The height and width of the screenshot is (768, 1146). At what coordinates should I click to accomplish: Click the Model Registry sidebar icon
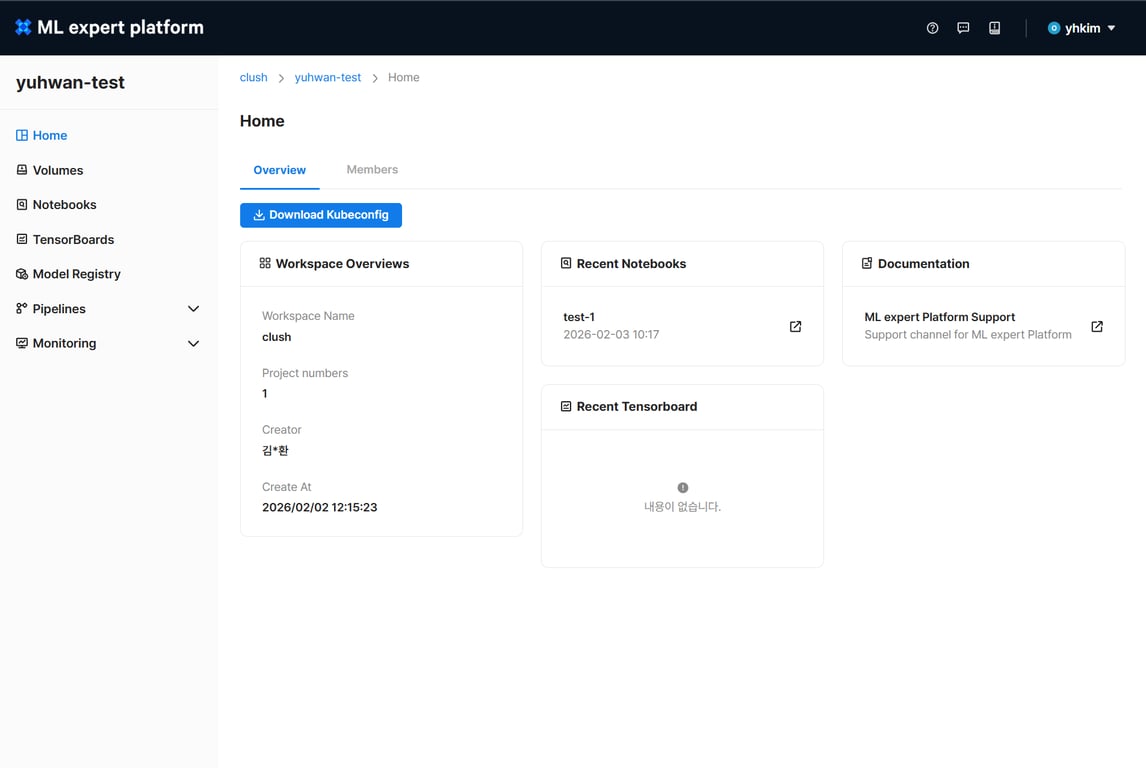pos(22,274)
